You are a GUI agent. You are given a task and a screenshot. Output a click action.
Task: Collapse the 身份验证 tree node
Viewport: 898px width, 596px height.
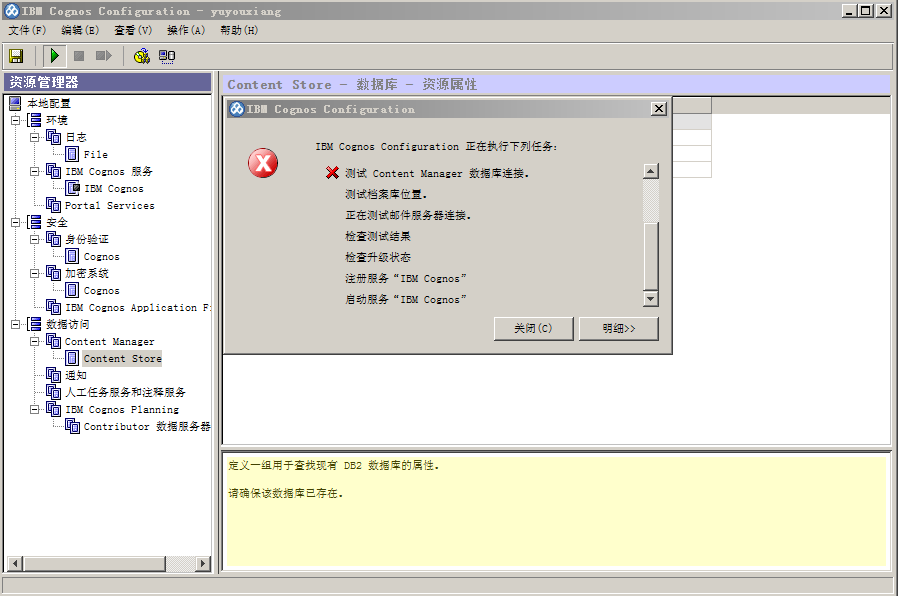pyautogui.click(x=34, y=239)
